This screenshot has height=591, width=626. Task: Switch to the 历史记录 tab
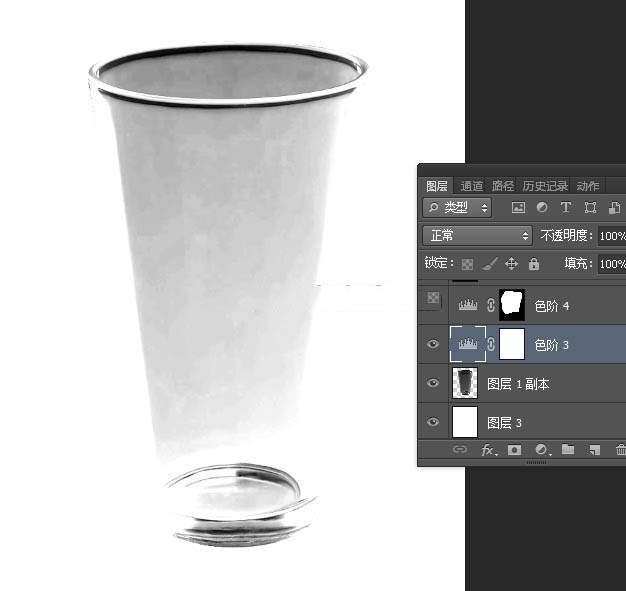point(545,186)
